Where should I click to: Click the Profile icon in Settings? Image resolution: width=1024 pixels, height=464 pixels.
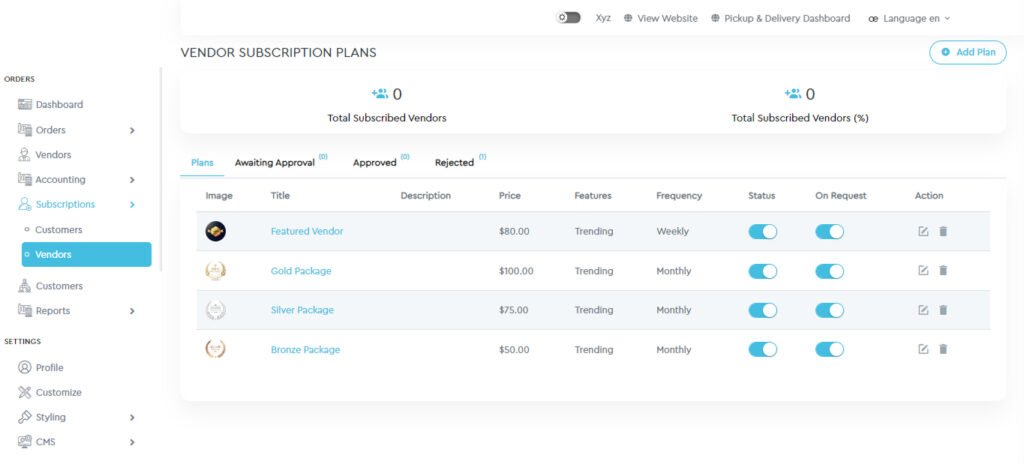click(x=25, y=367)
